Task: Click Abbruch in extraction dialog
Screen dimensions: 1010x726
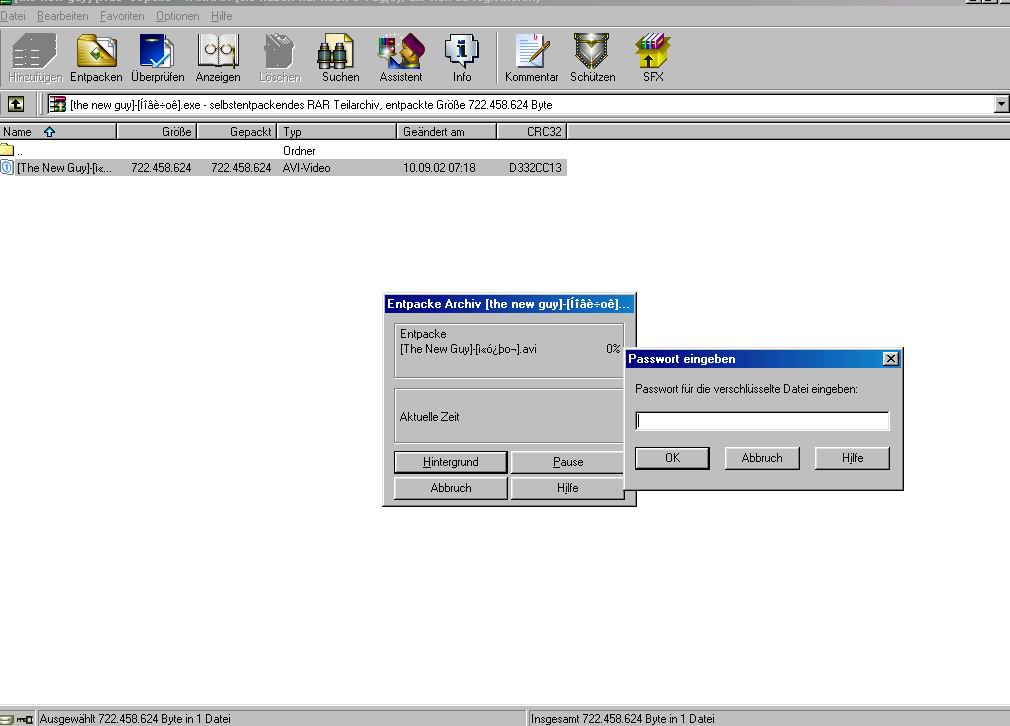Action: pos(450,488)
